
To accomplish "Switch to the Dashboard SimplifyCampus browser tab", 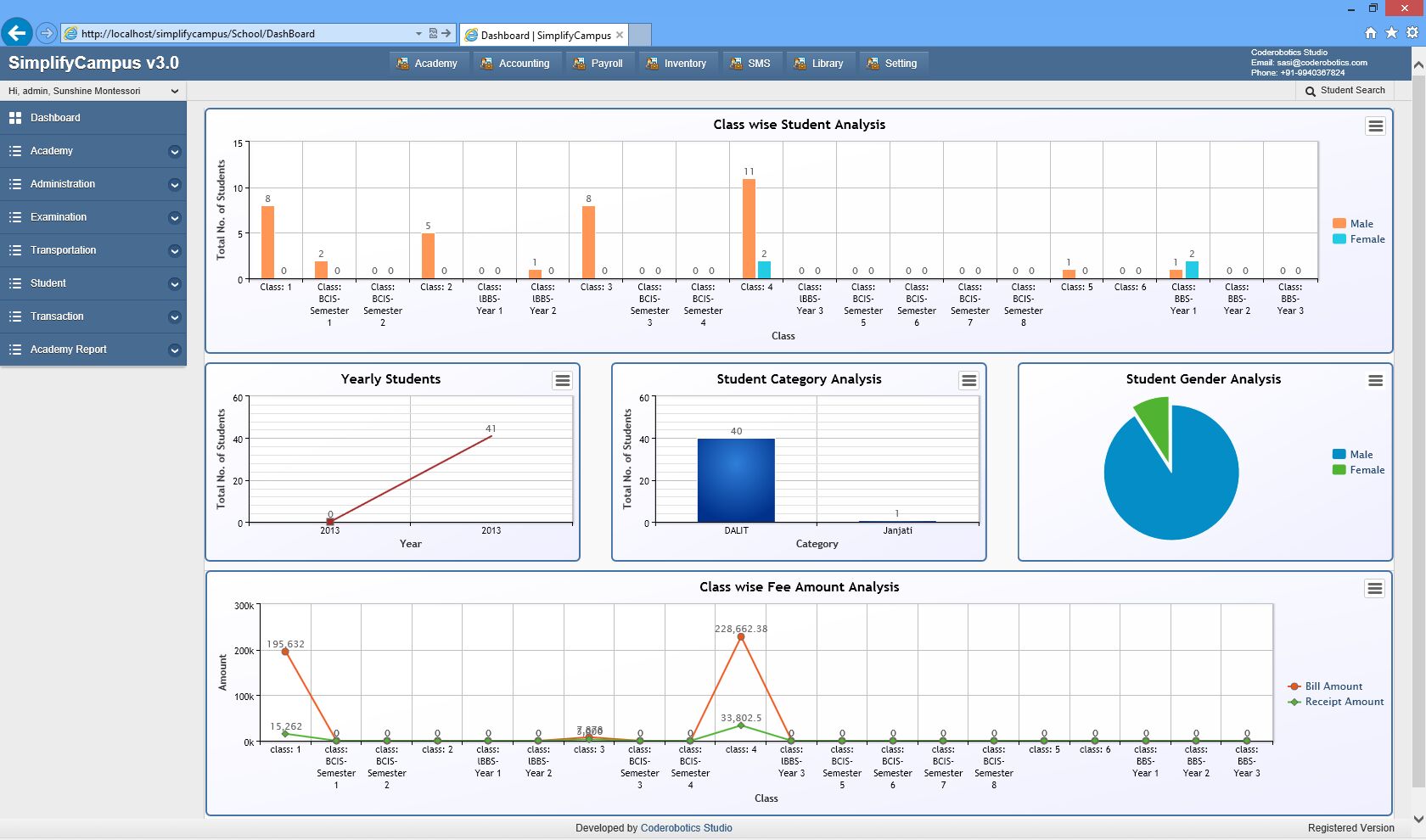I will pos(543,35).
